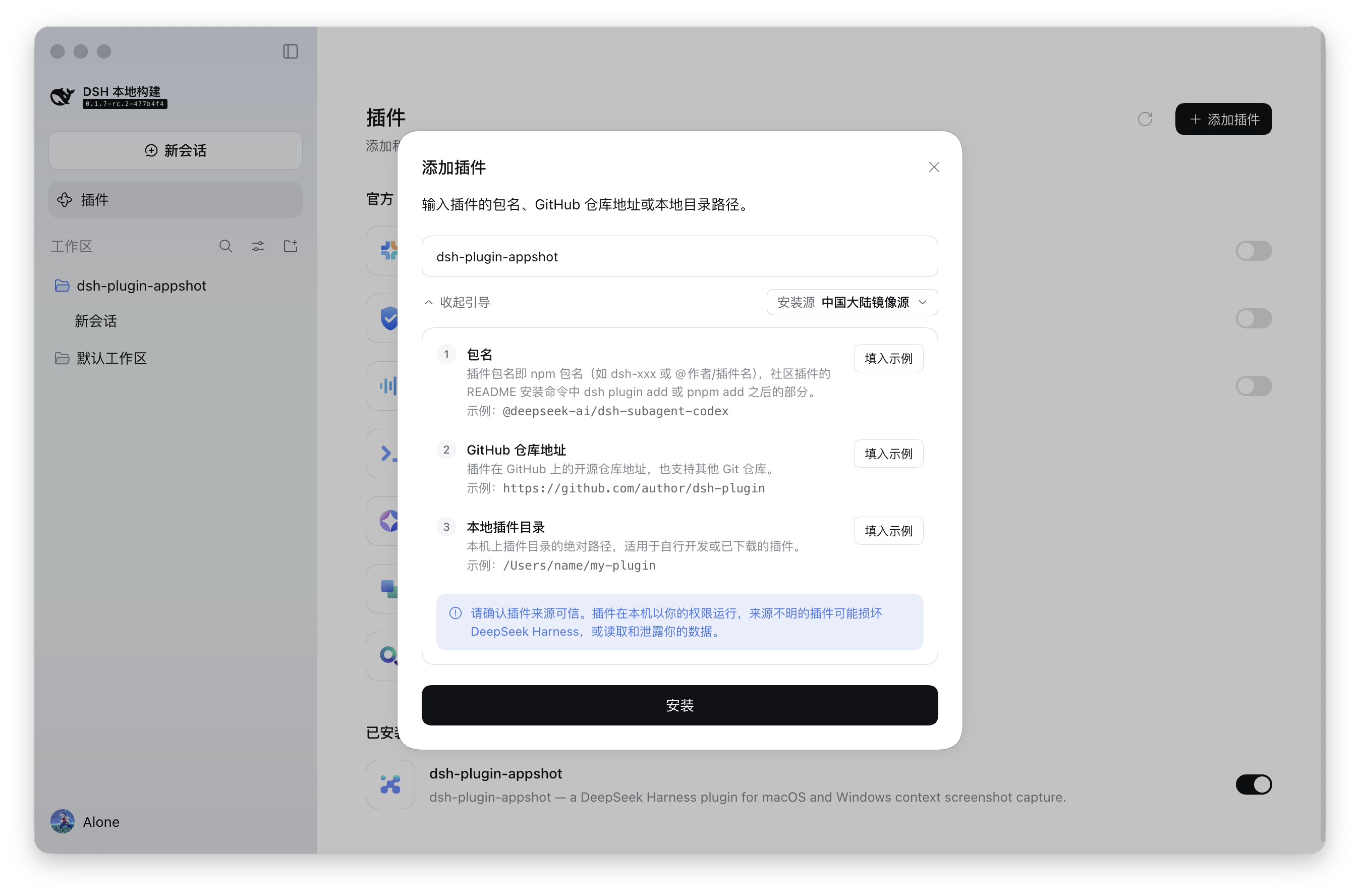Toggle the sidebar panel icon
The width and height of the screenshot is (1360, 896).
(290, 51)
